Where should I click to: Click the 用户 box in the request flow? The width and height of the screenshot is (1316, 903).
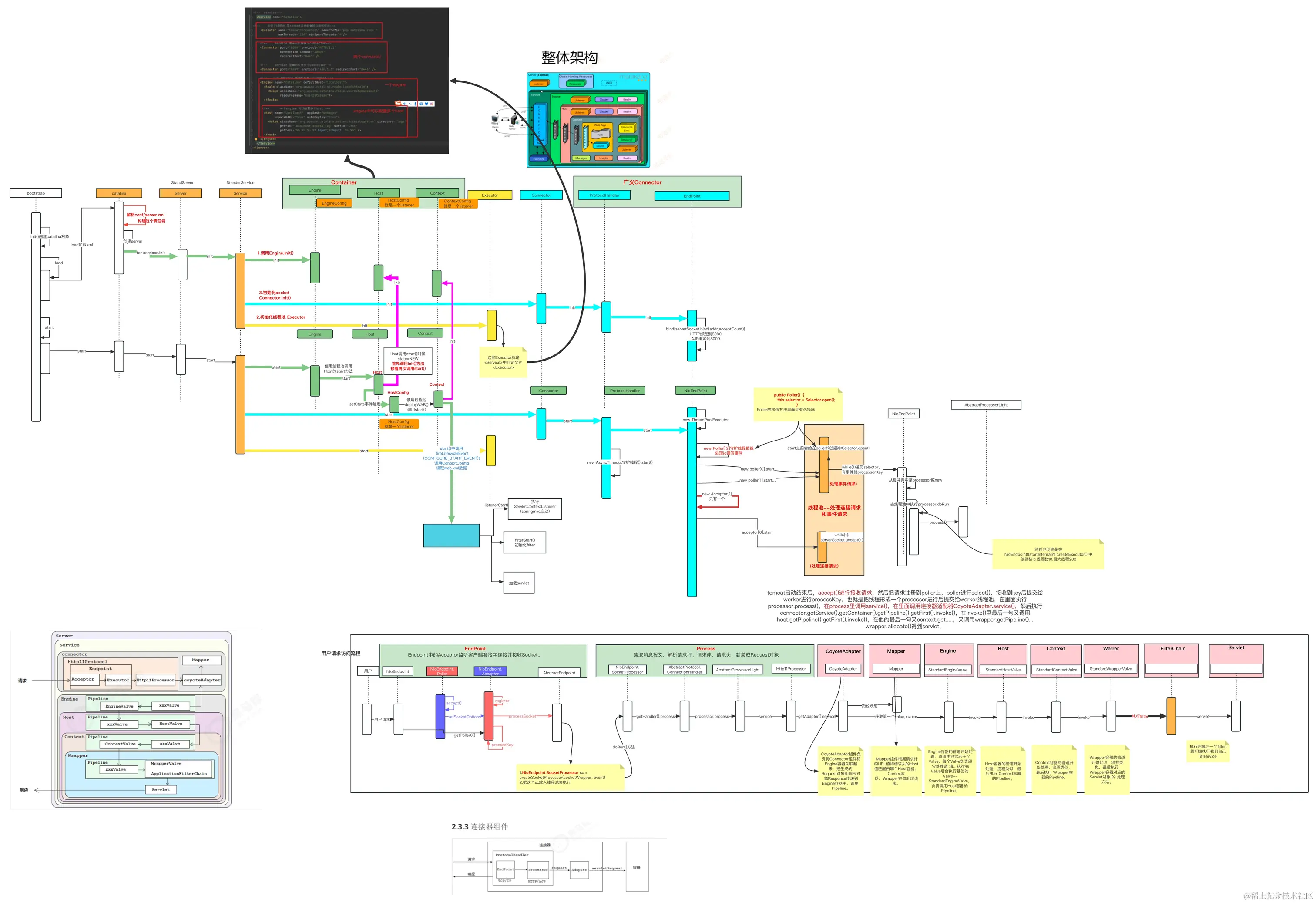pos(368,671)
